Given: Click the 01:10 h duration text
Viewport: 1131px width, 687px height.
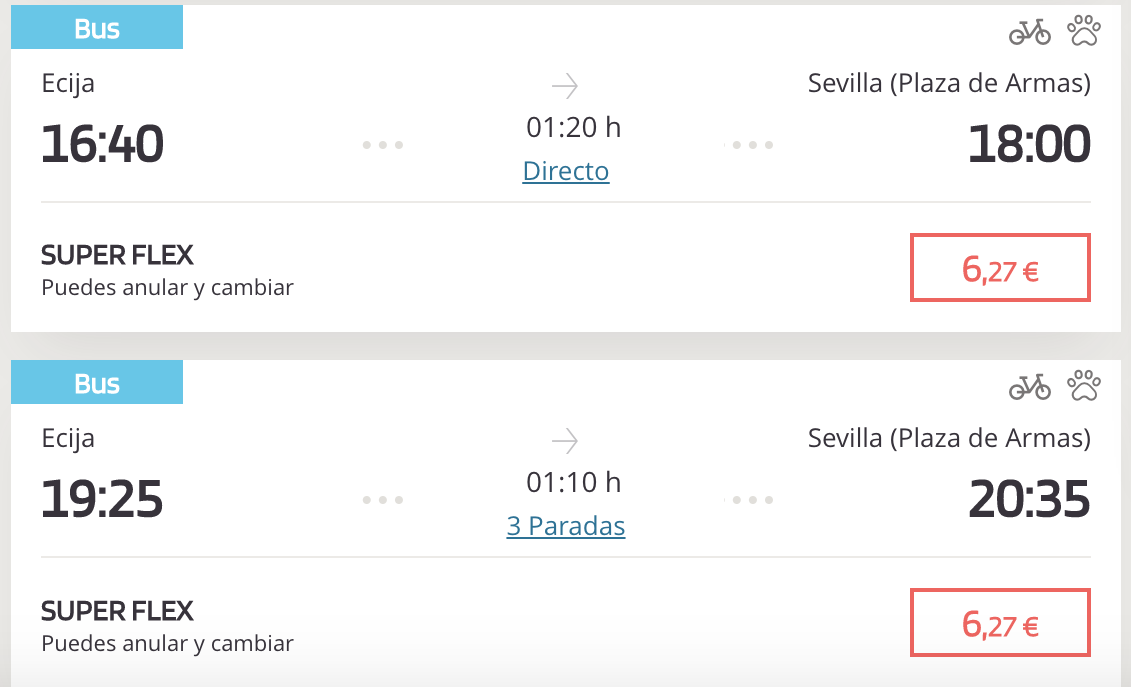Looking at the screenshot, I should tap(573, 483).
